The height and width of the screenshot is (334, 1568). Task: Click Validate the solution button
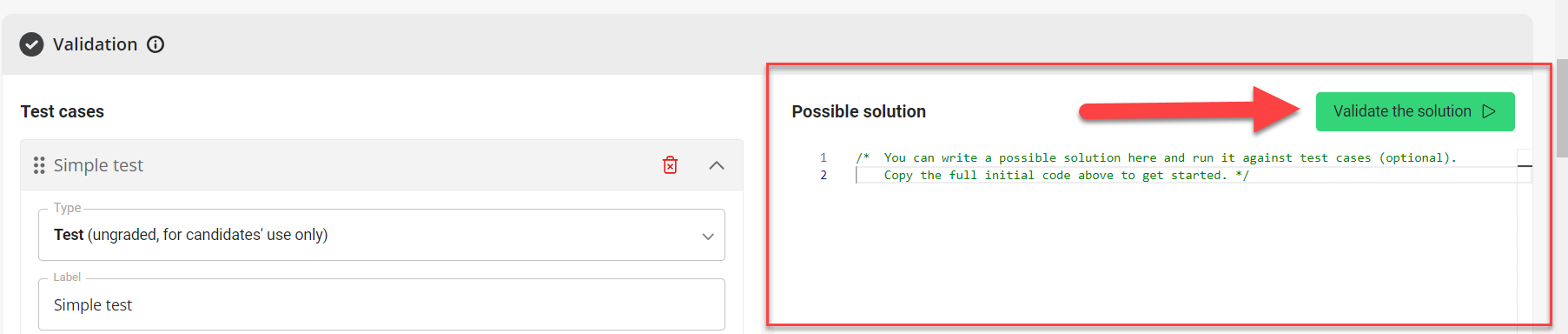[x=1415, y=111]
